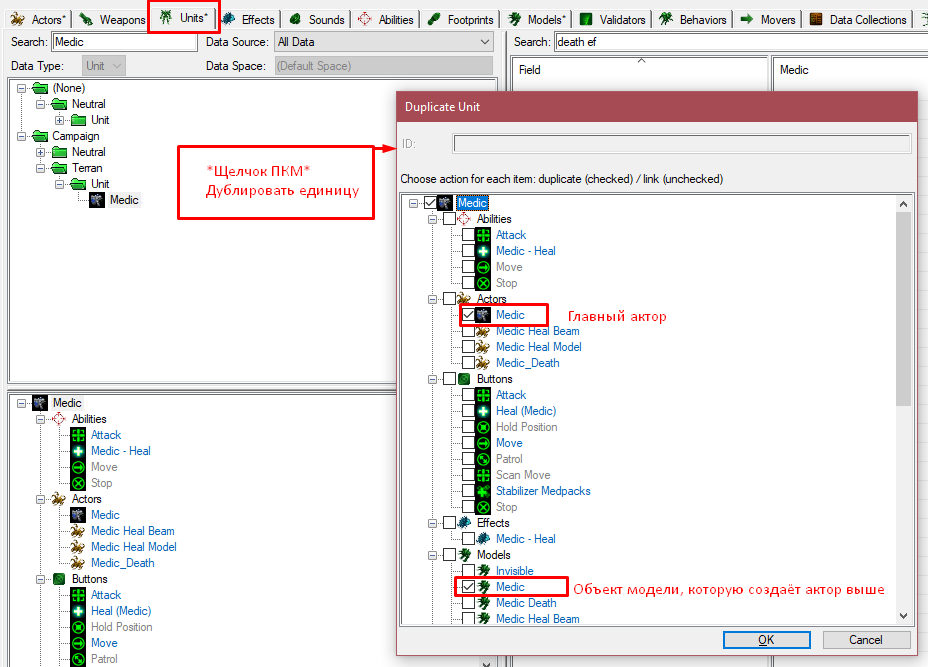Click the Medic Heal Model actor icon in dialog

point(484,347)
